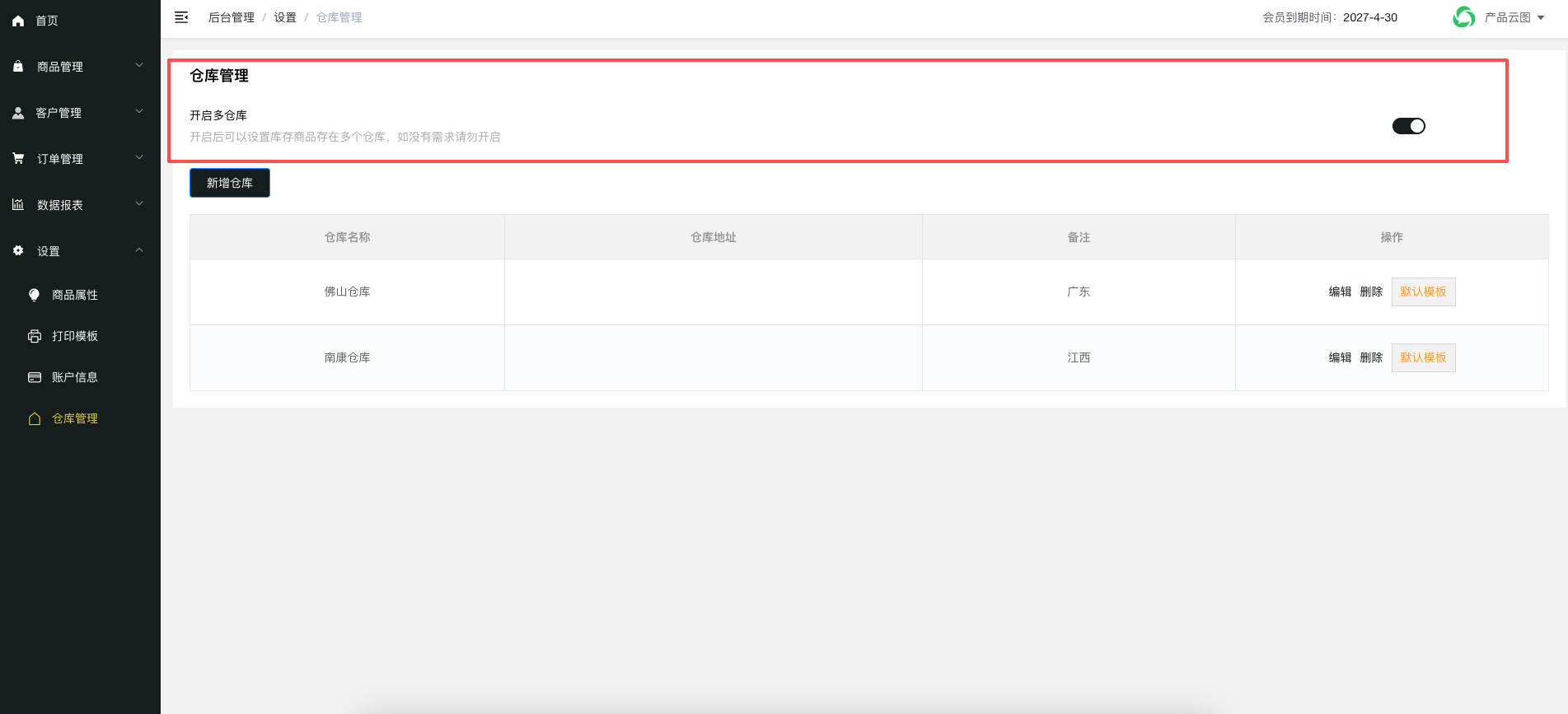Select the 佛山仓库 name cell
Image resolution: width=1568 pixels, height=714 pixels.
[347, 292]
